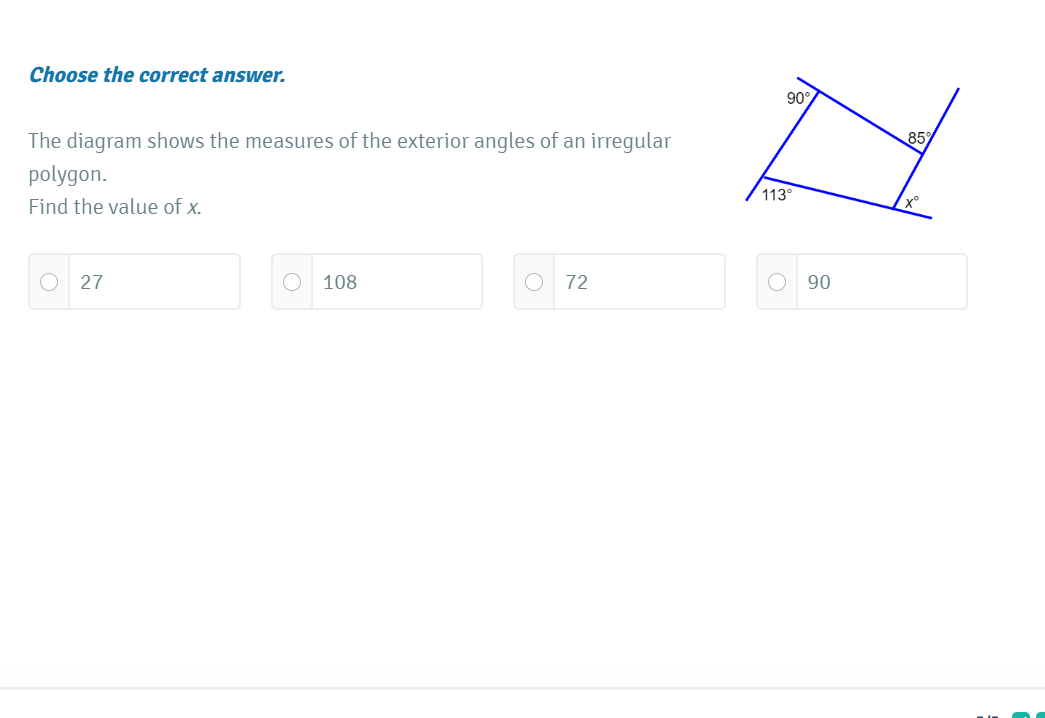This screenshot has width=1045, height=718.
Task: Click the 85° angle label in the diagram
Action: pyautogui.click(x=919, y=137)
